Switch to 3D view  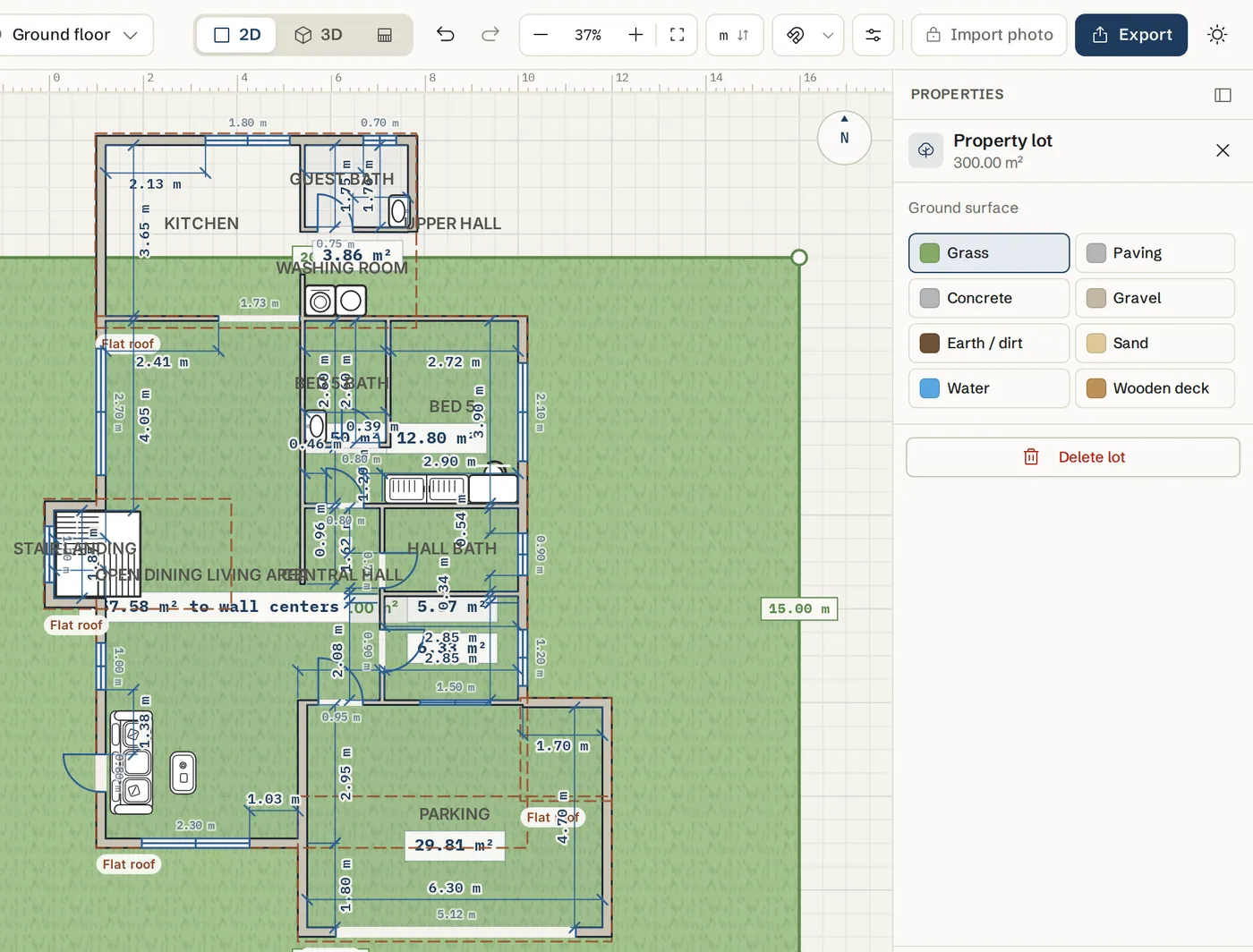(319, 35)
